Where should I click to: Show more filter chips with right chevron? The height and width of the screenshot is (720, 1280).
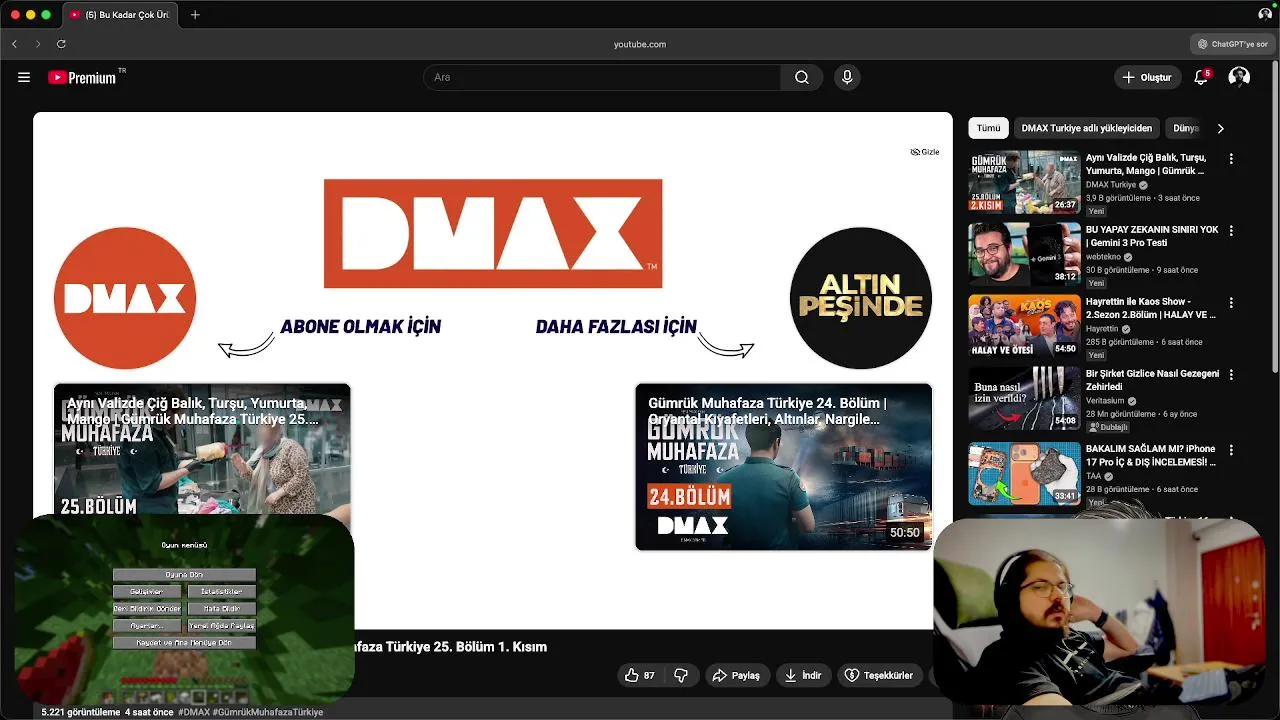coord(1220,128)
